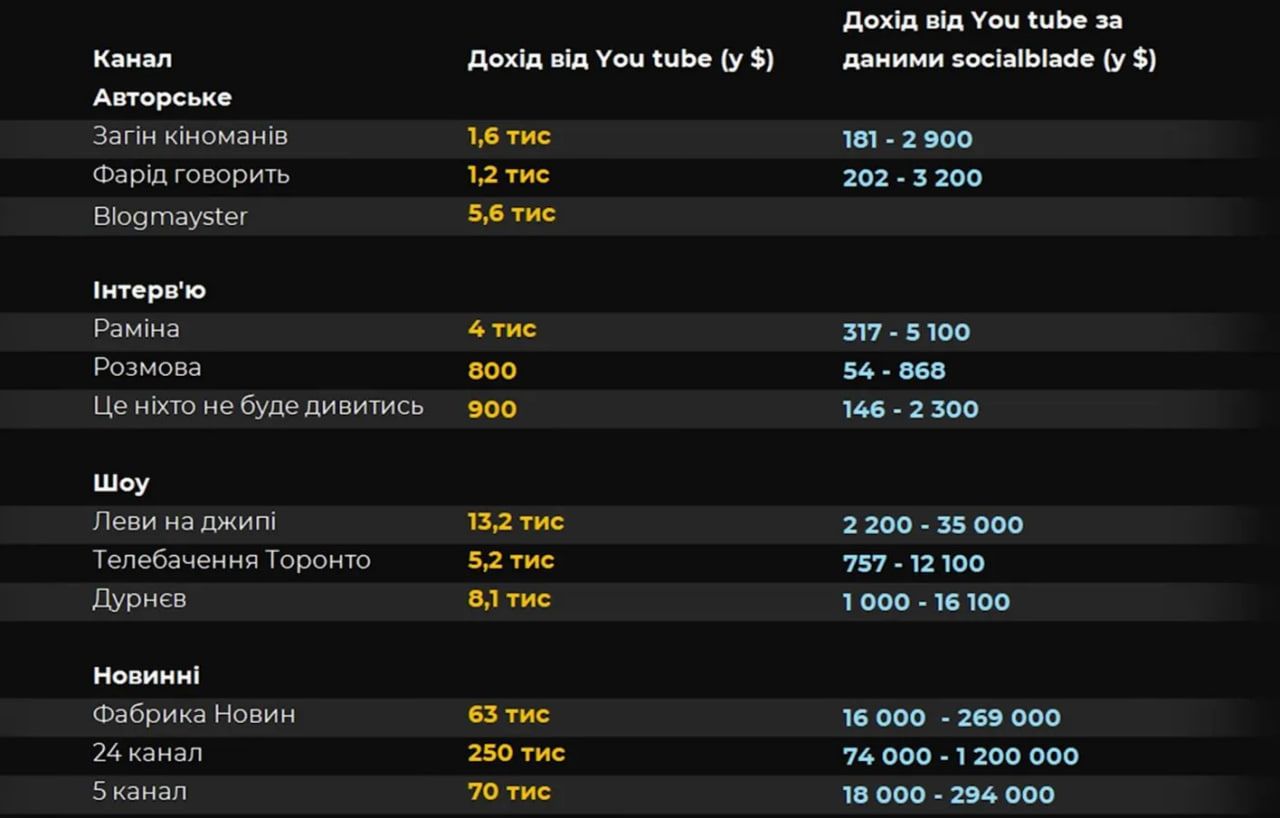Select the Шоу category heading
This screenshot has width=1280, height=818.
point(121,484)
